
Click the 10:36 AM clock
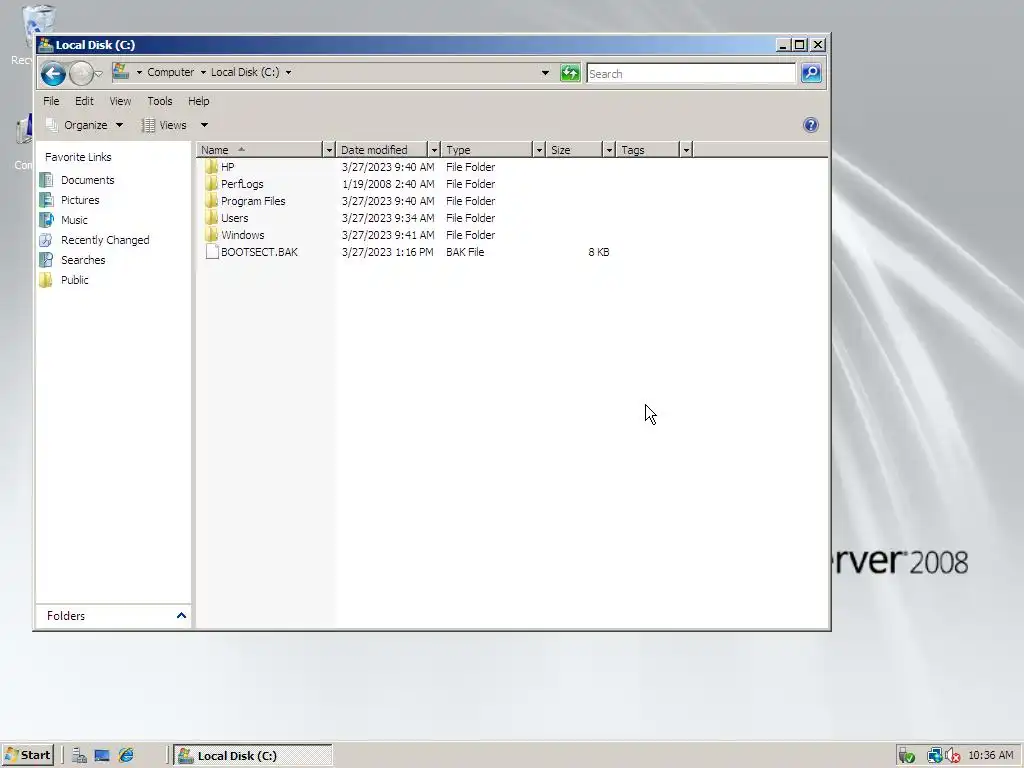[x=991, y=756]
